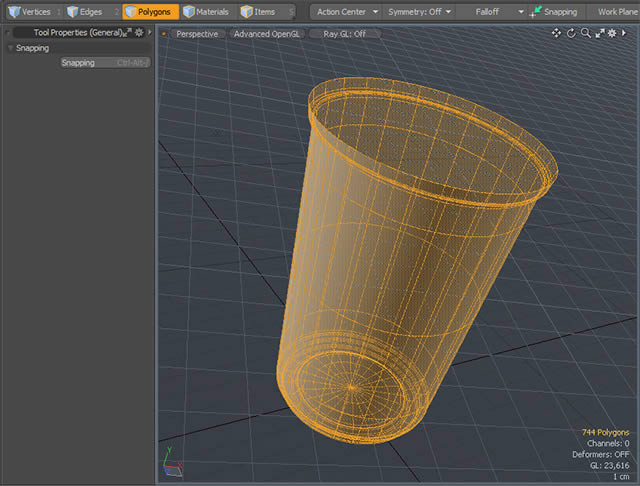Click the '744 Polygons' info text
Screen dimensions: 640x486
pyautogui.click(x=605, y=432)
